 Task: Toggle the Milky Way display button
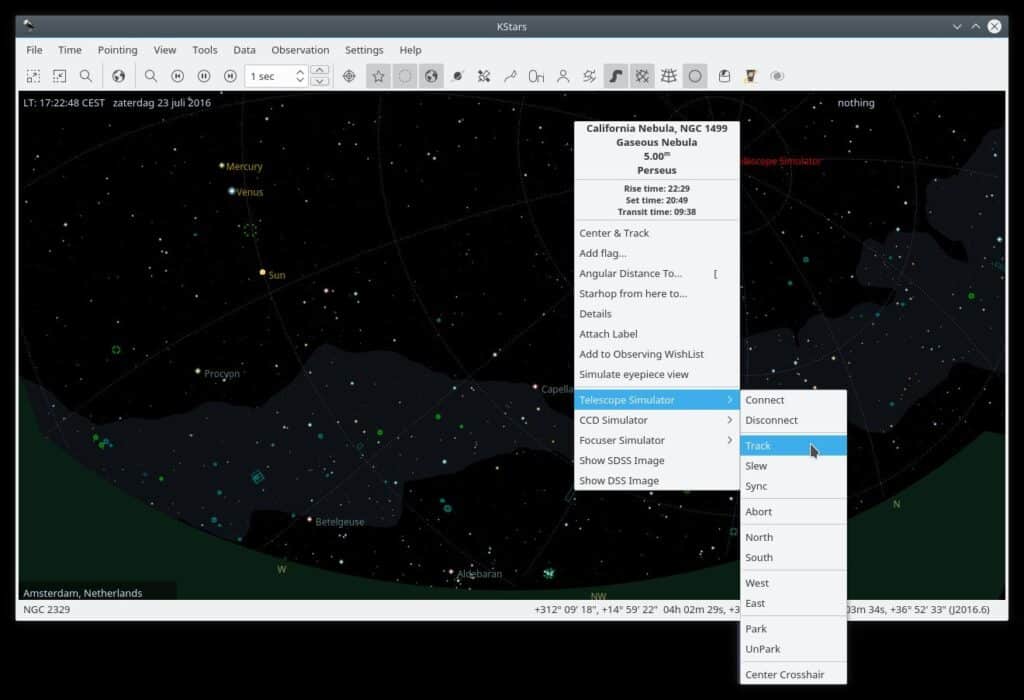pos(615,76)
